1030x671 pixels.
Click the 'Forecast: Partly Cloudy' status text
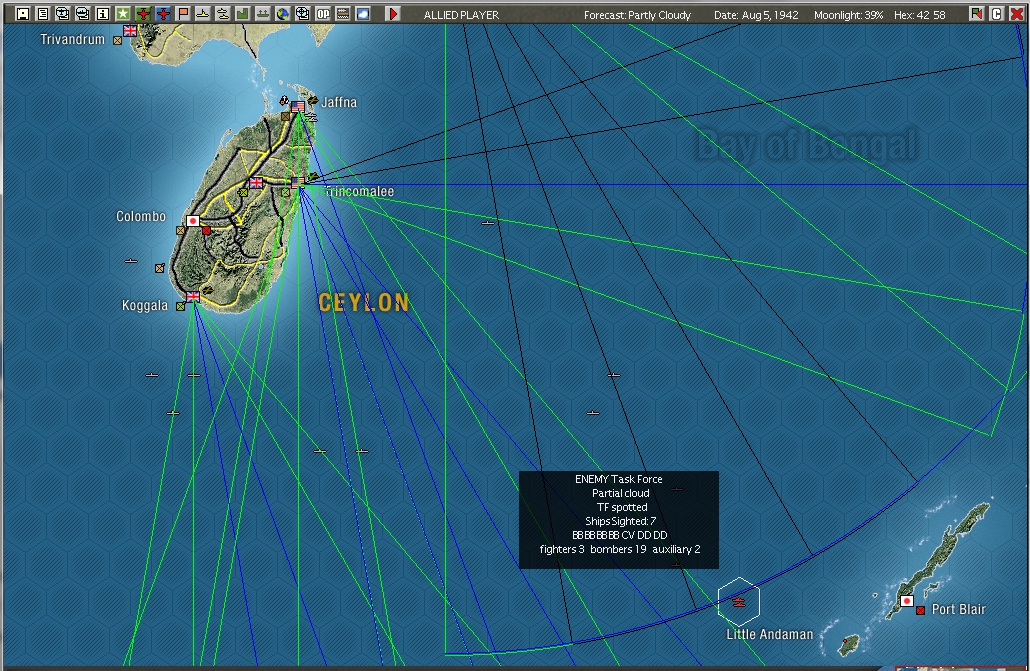(637, 14)
